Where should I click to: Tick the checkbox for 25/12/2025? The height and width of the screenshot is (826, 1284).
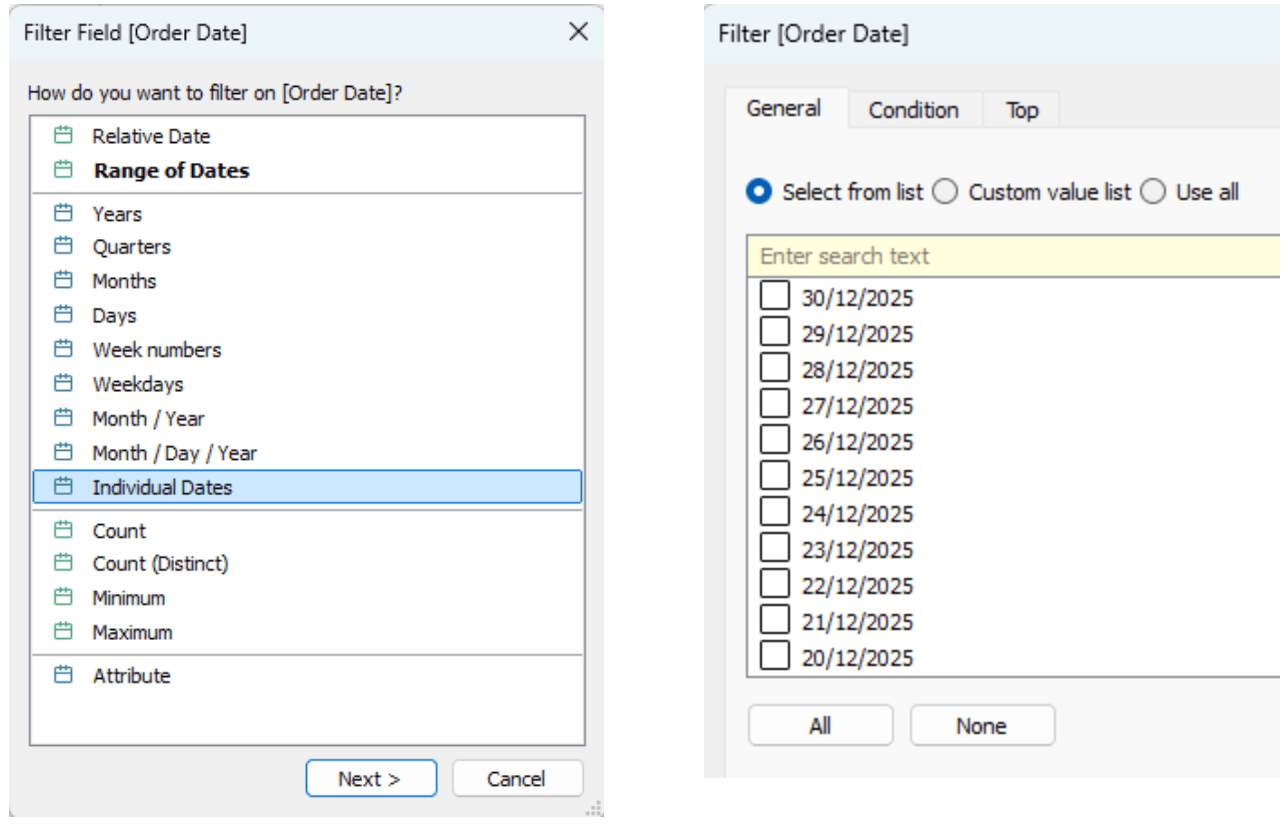[775, 477]
